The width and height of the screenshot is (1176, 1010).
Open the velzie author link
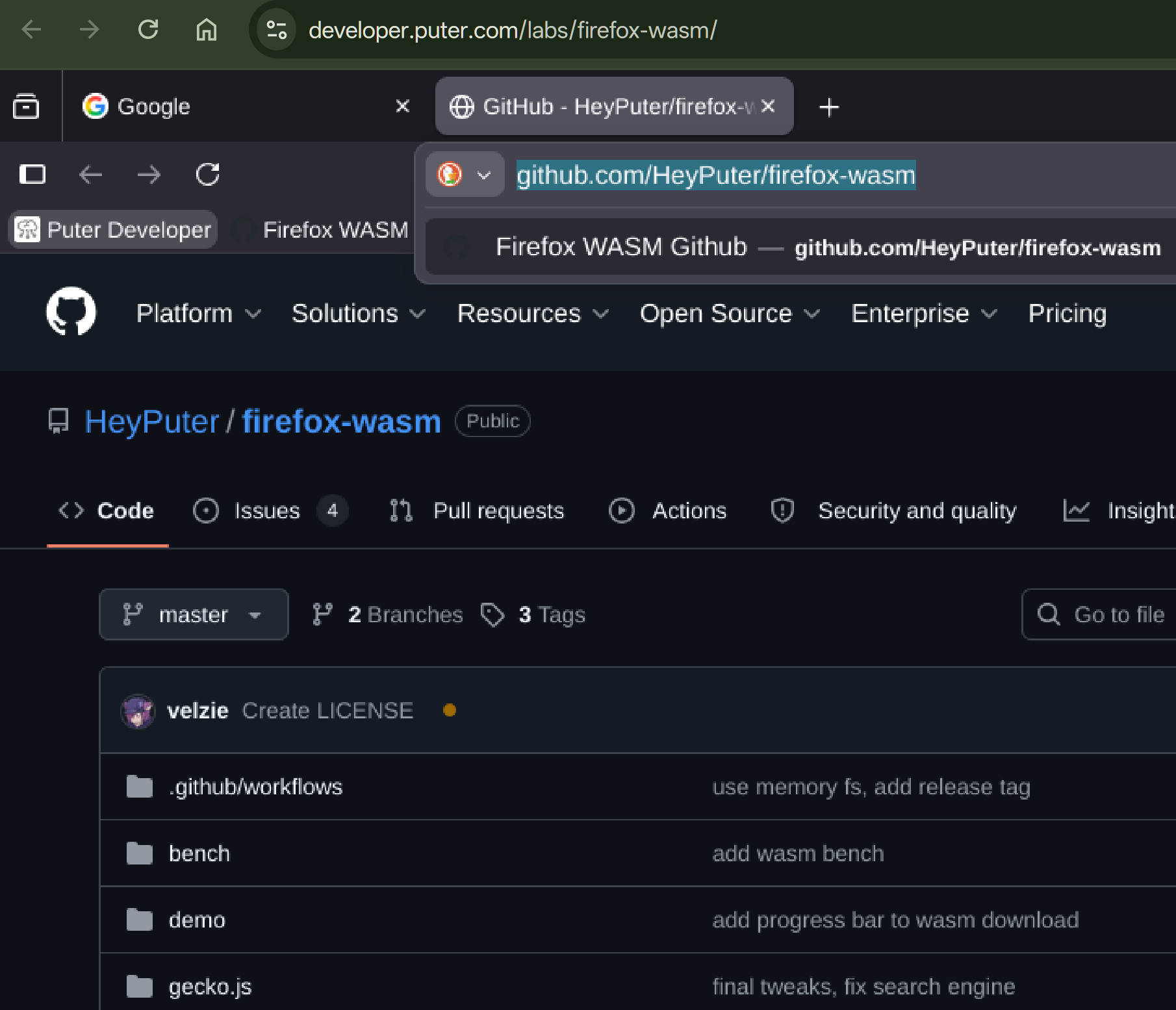point(198,711)
